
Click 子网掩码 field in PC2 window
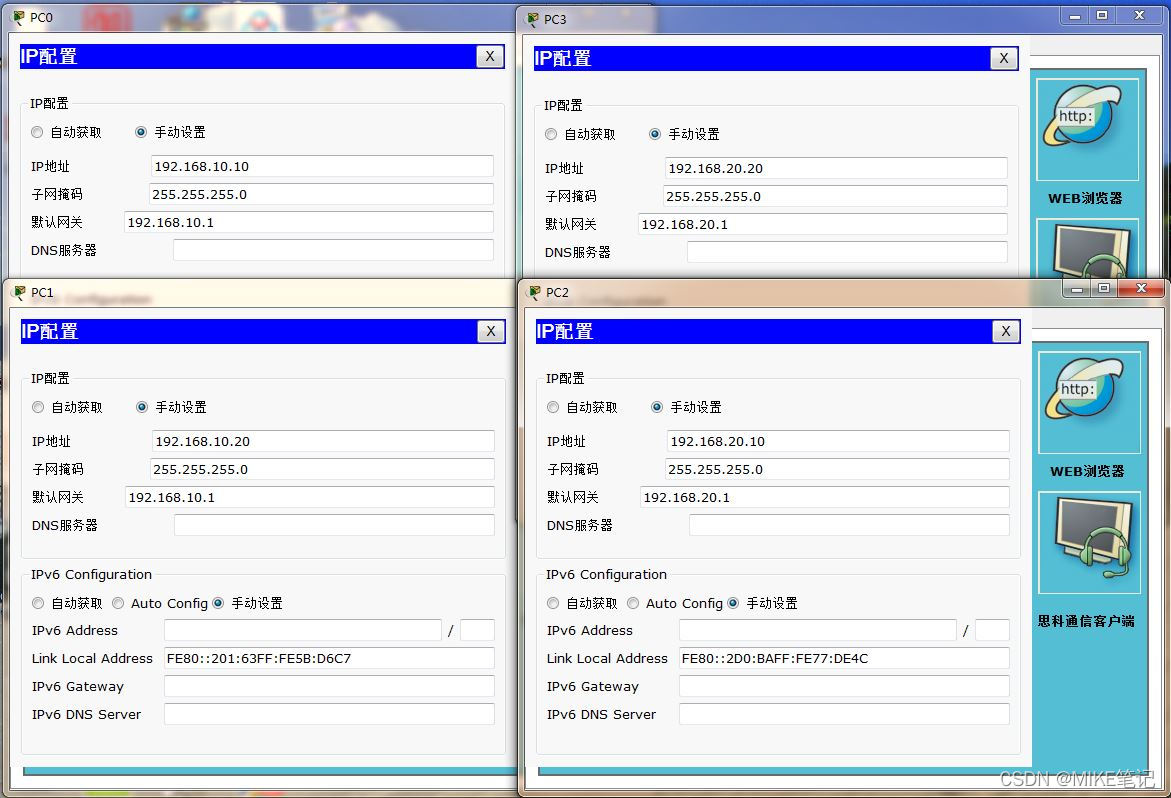coord(837,470)
